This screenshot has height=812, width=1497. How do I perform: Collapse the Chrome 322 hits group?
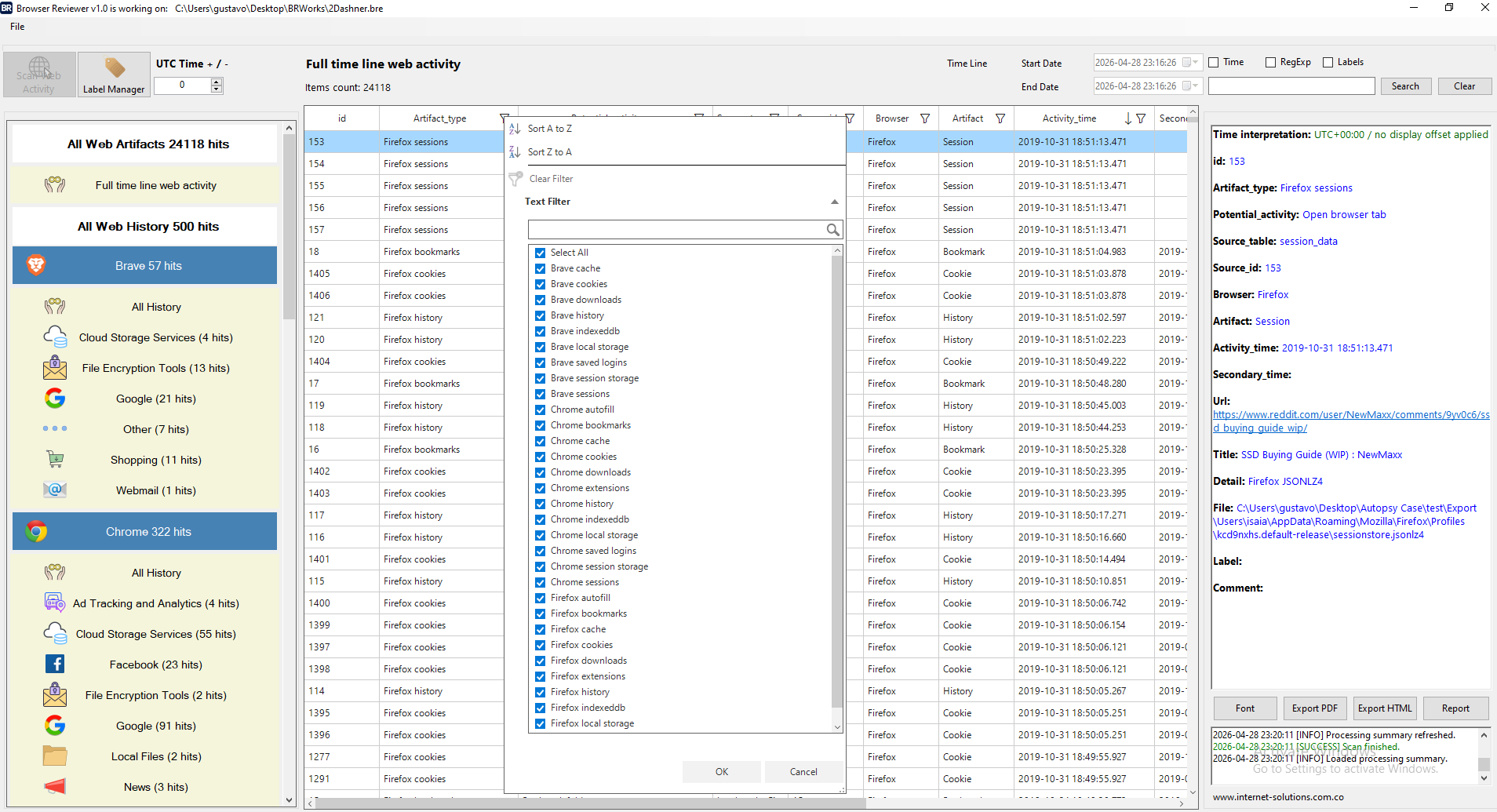pos(144,531)
